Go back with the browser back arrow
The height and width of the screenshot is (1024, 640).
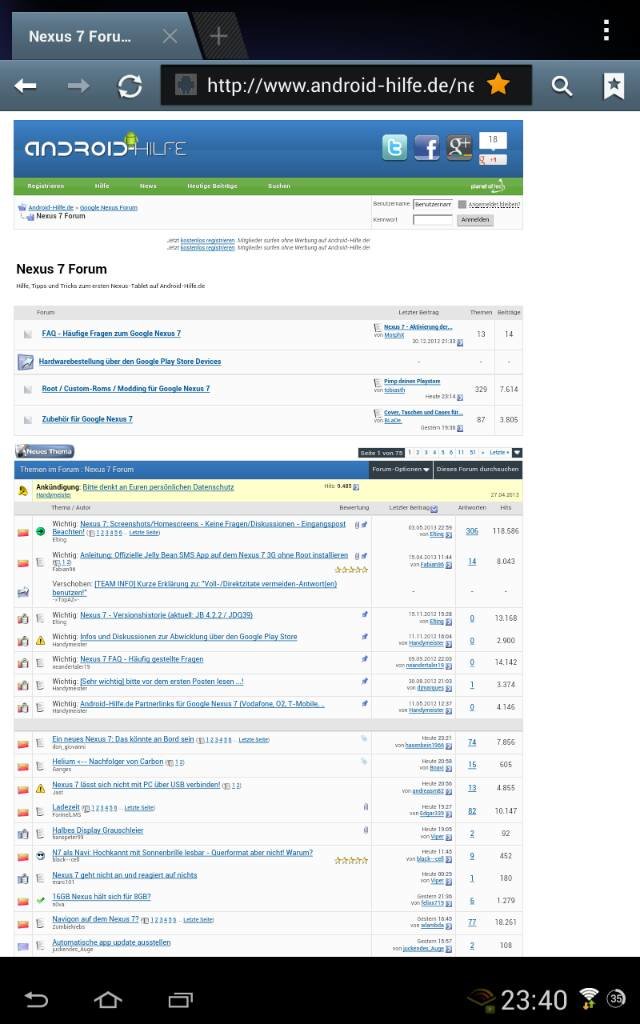point(25,86)
